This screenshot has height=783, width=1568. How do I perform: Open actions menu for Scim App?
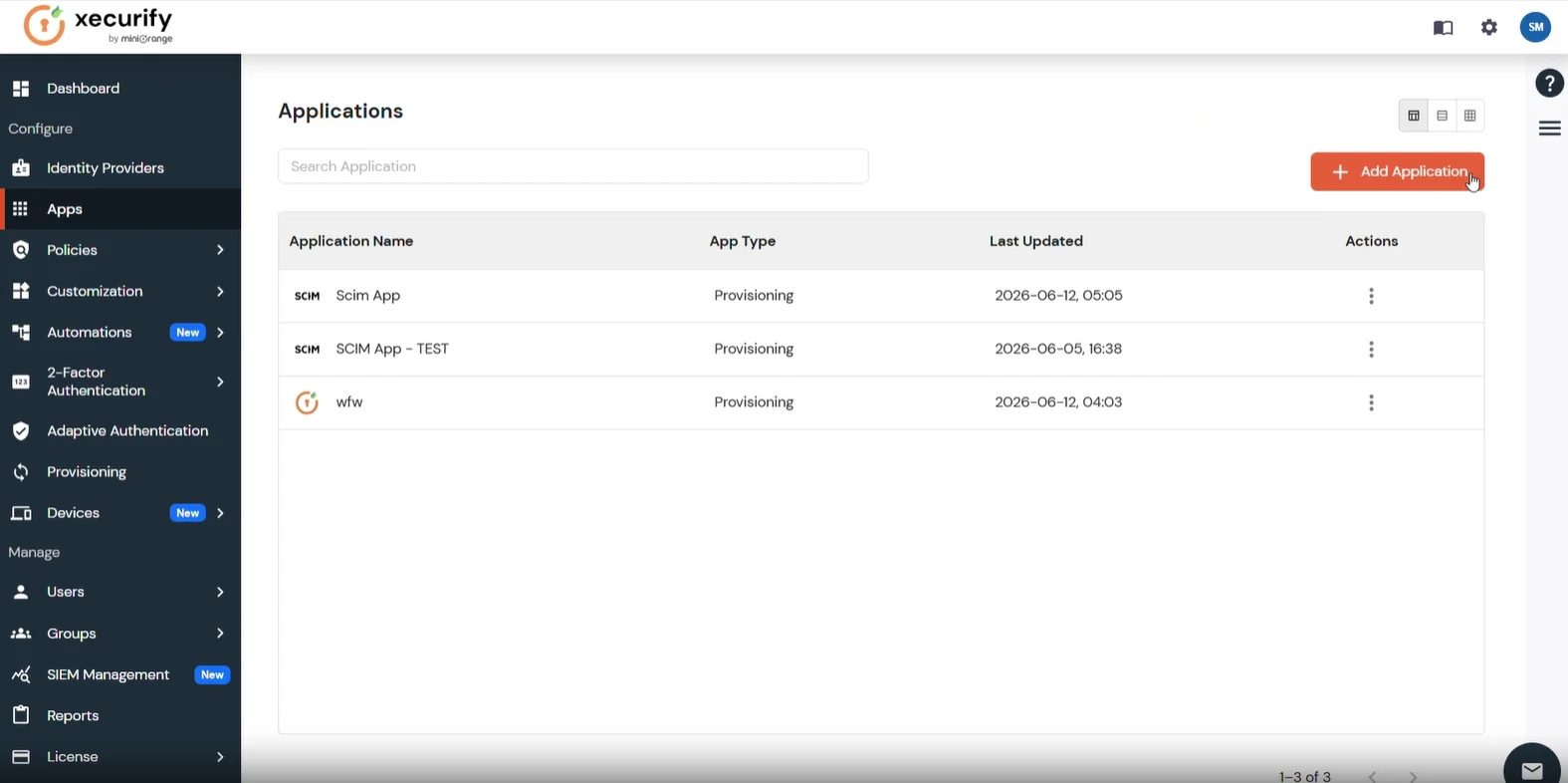click(x=1372, y=296)
